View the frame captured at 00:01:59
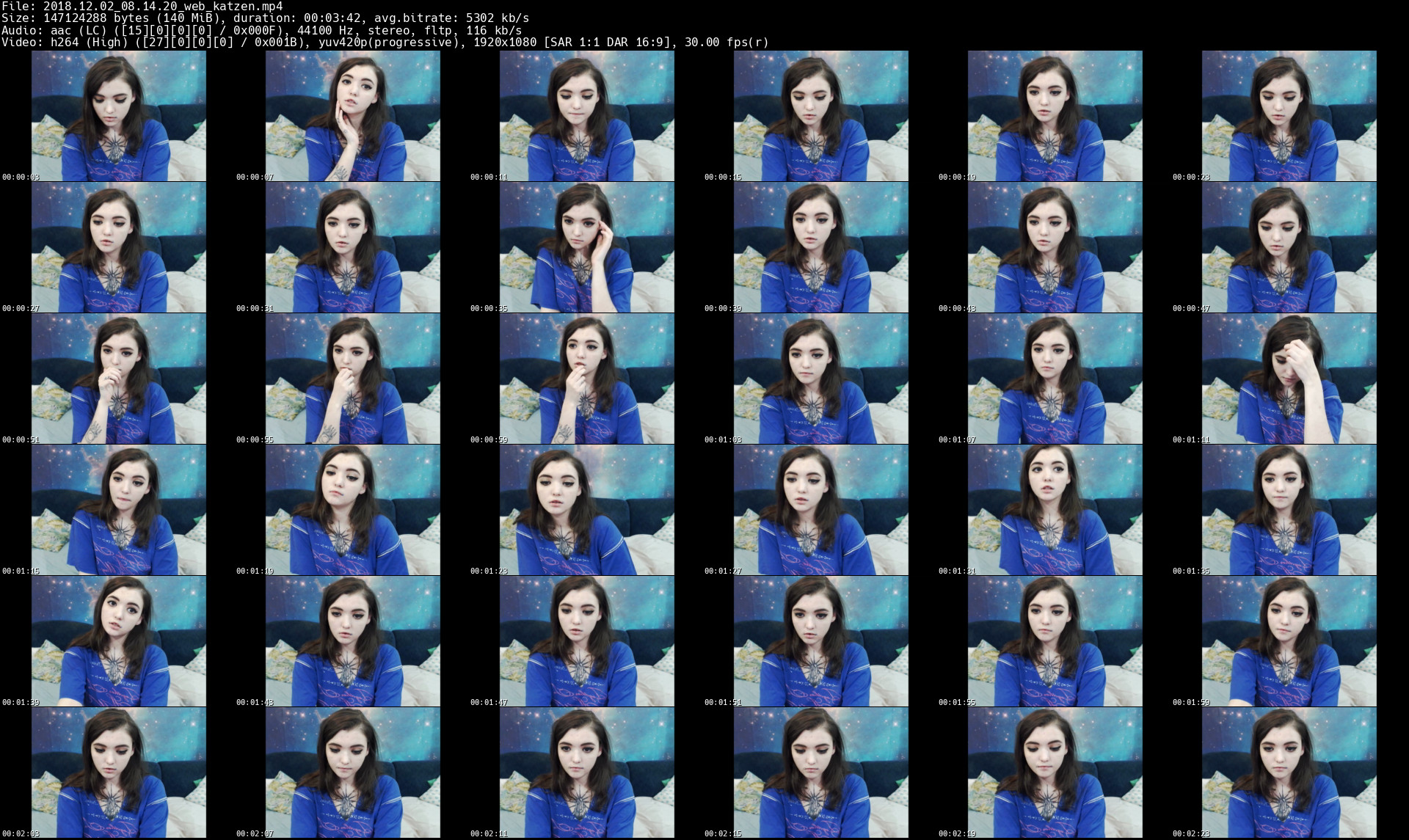The width and height of the screenshot is (1409, 840). pos(1289,641)
